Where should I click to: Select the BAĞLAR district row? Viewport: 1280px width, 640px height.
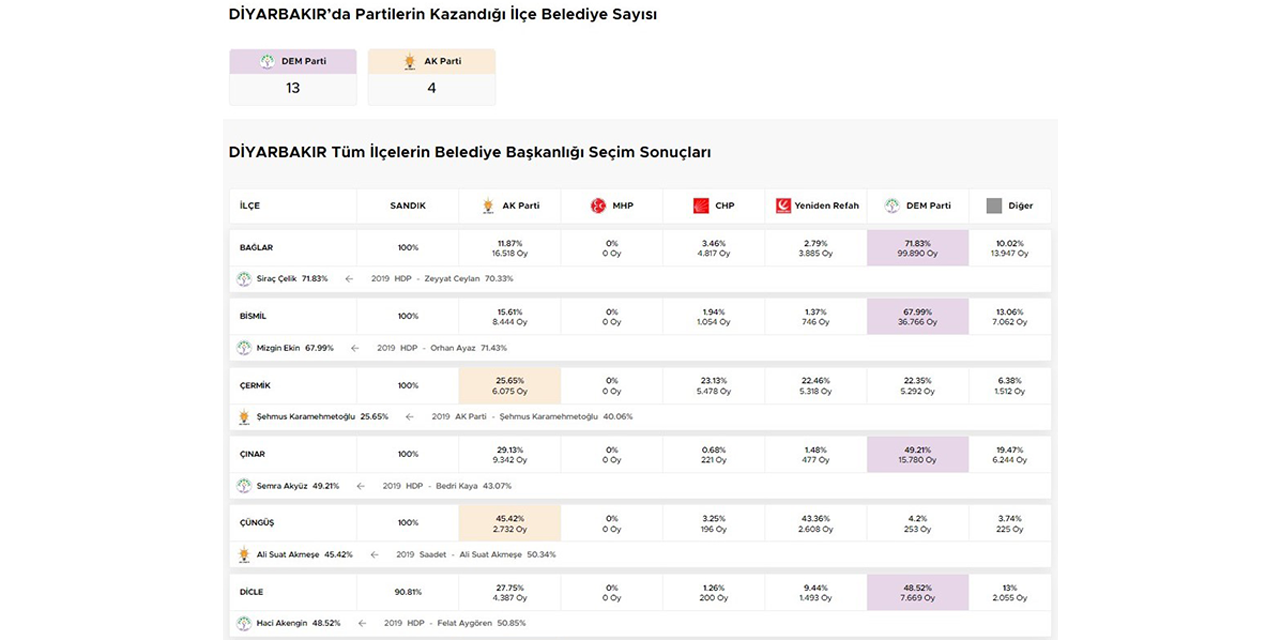pyautogui.click(x=257, y=248)
